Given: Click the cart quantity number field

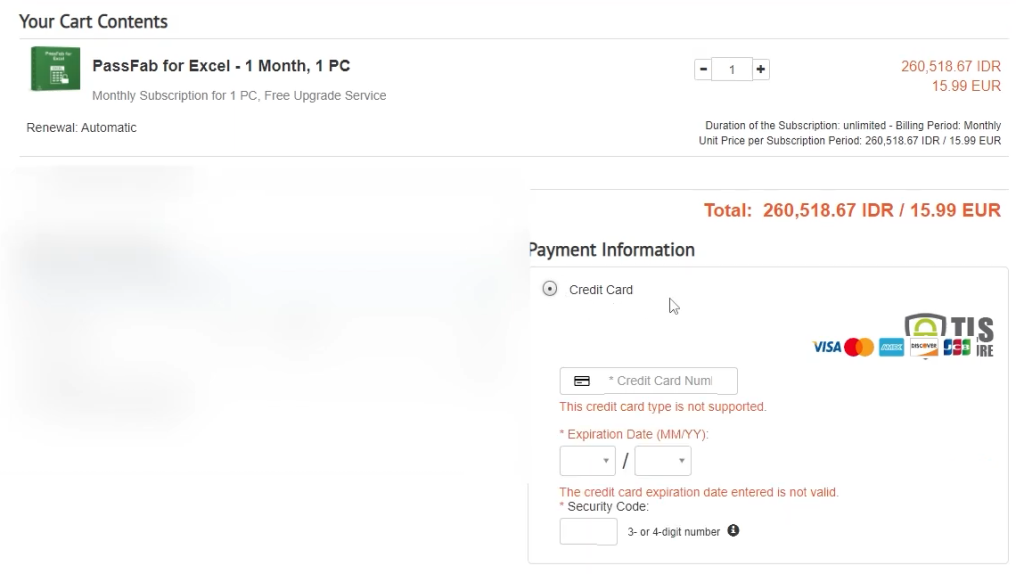Looking at the screenshot, I should pyautogui.click(x=732, y=70).
